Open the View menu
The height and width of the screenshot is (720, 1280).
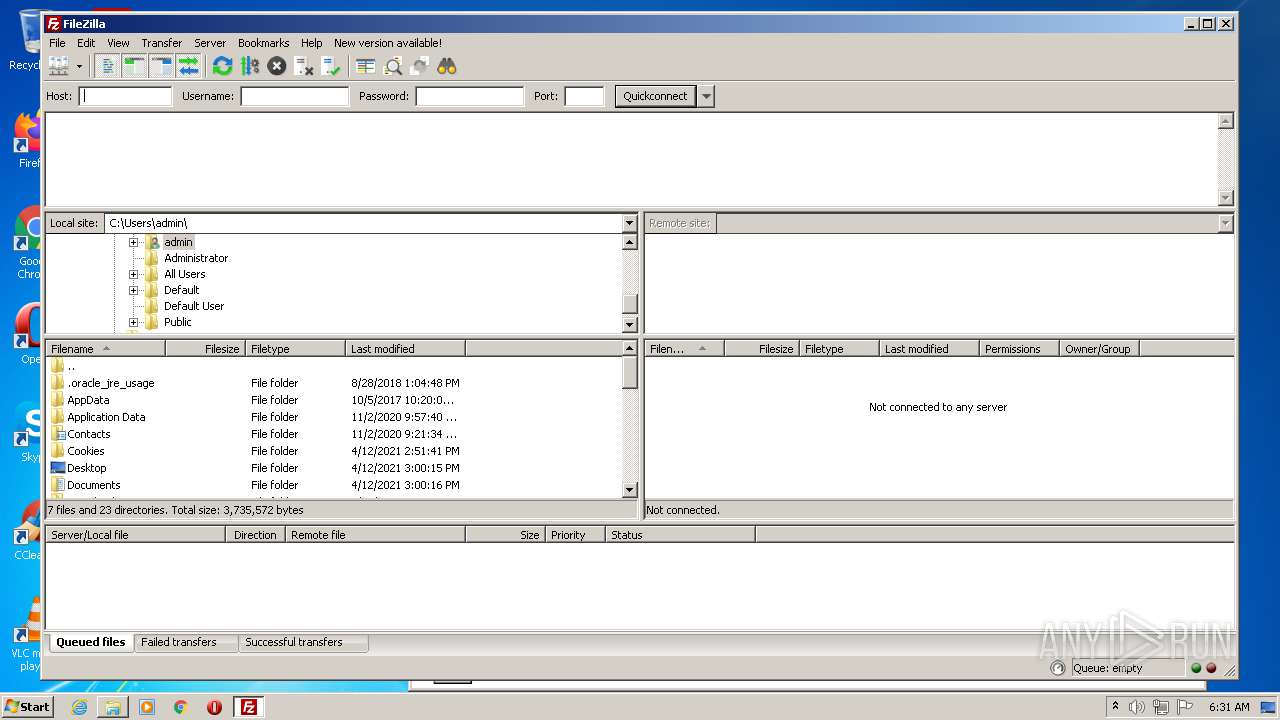coord(118,43)
